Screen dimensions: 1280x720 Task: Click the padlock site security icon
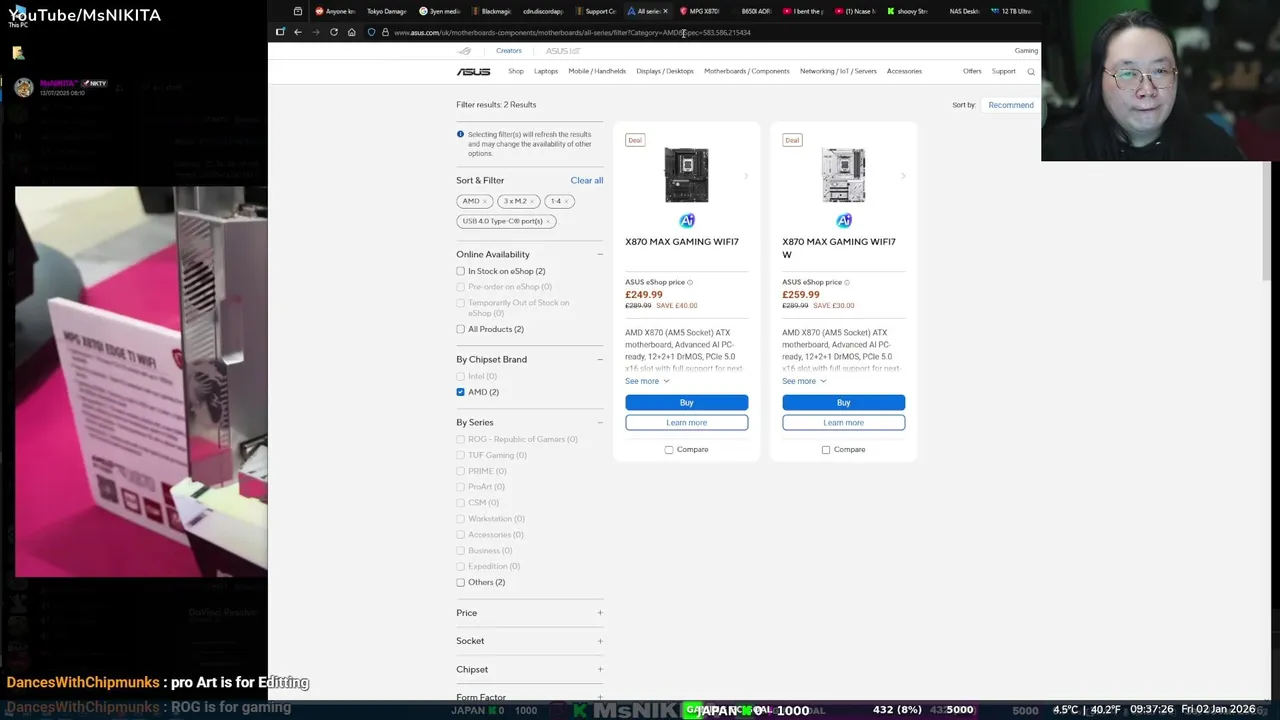pos(385,32)
